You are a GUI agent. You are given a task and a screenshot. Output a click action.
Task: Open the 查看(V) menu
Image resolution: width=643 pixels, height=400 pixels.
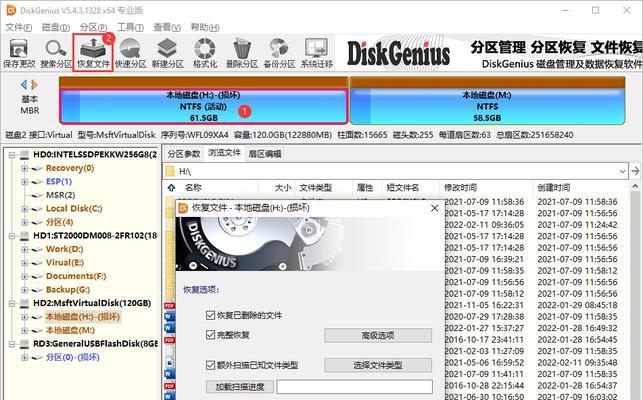click(x=167, y=27)
